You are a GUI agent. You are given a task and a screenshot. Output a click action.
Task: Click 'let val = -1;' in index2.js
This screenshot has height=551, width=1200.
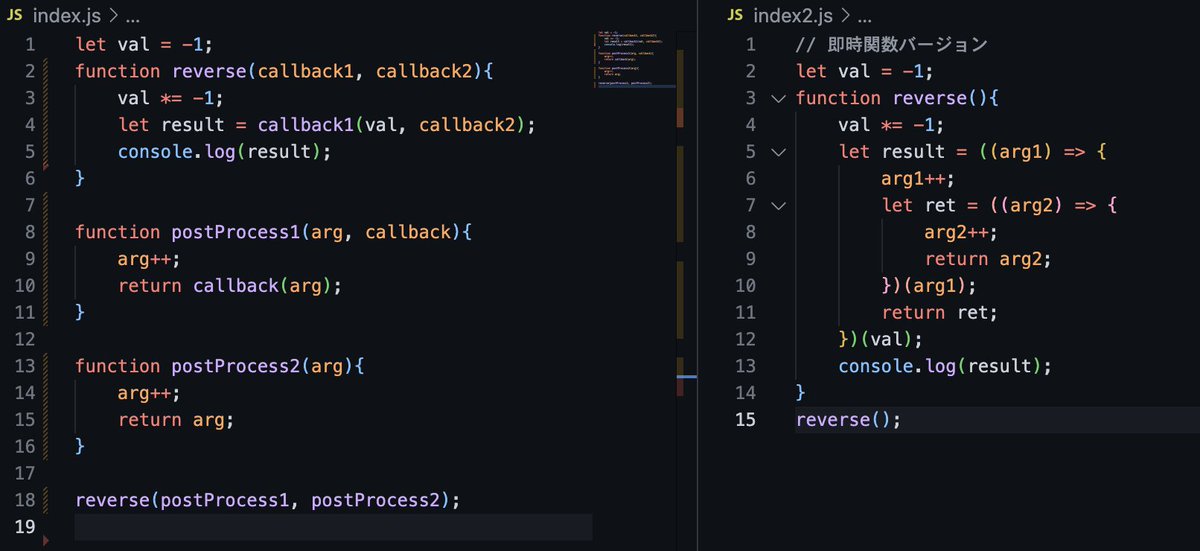(x=865, y=71)
